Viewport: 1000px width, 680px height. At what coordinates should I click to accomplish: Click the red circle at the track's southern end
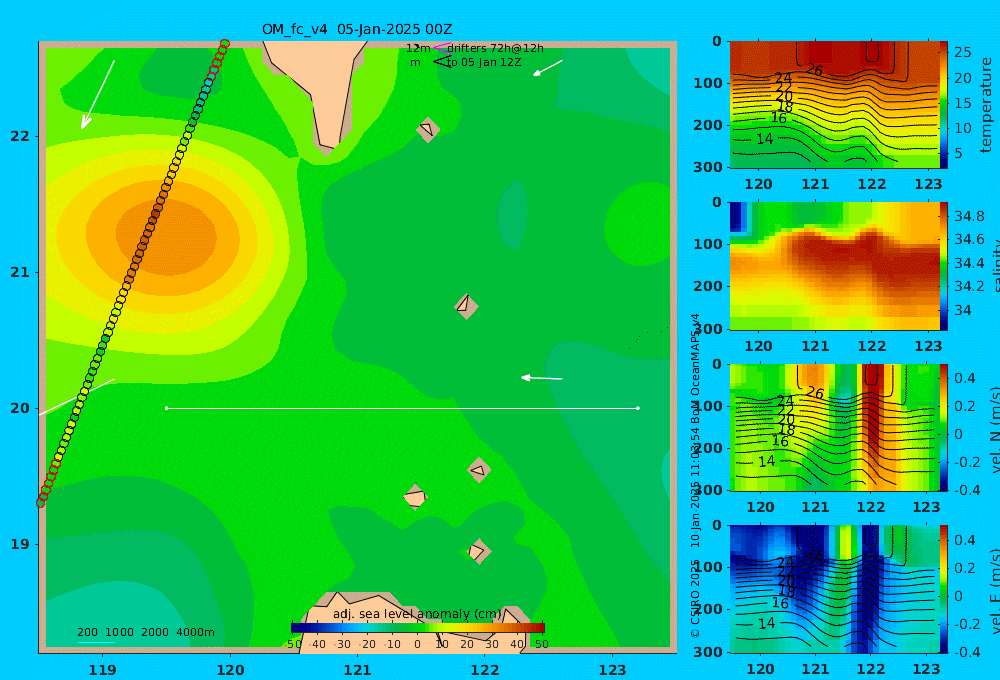[x=41, y=503]
